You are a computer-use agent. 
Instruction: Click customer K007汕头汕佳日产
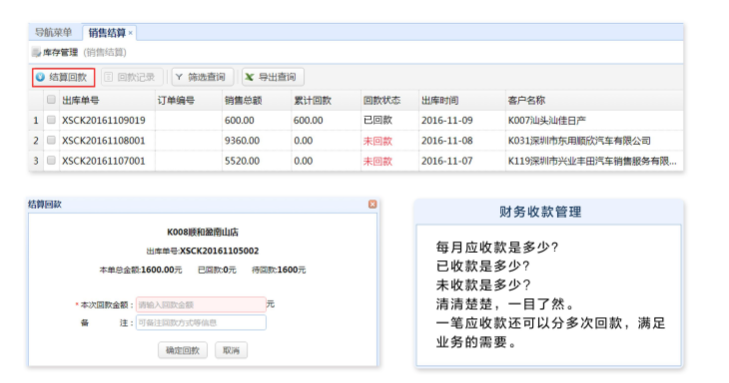click(547, 121)
